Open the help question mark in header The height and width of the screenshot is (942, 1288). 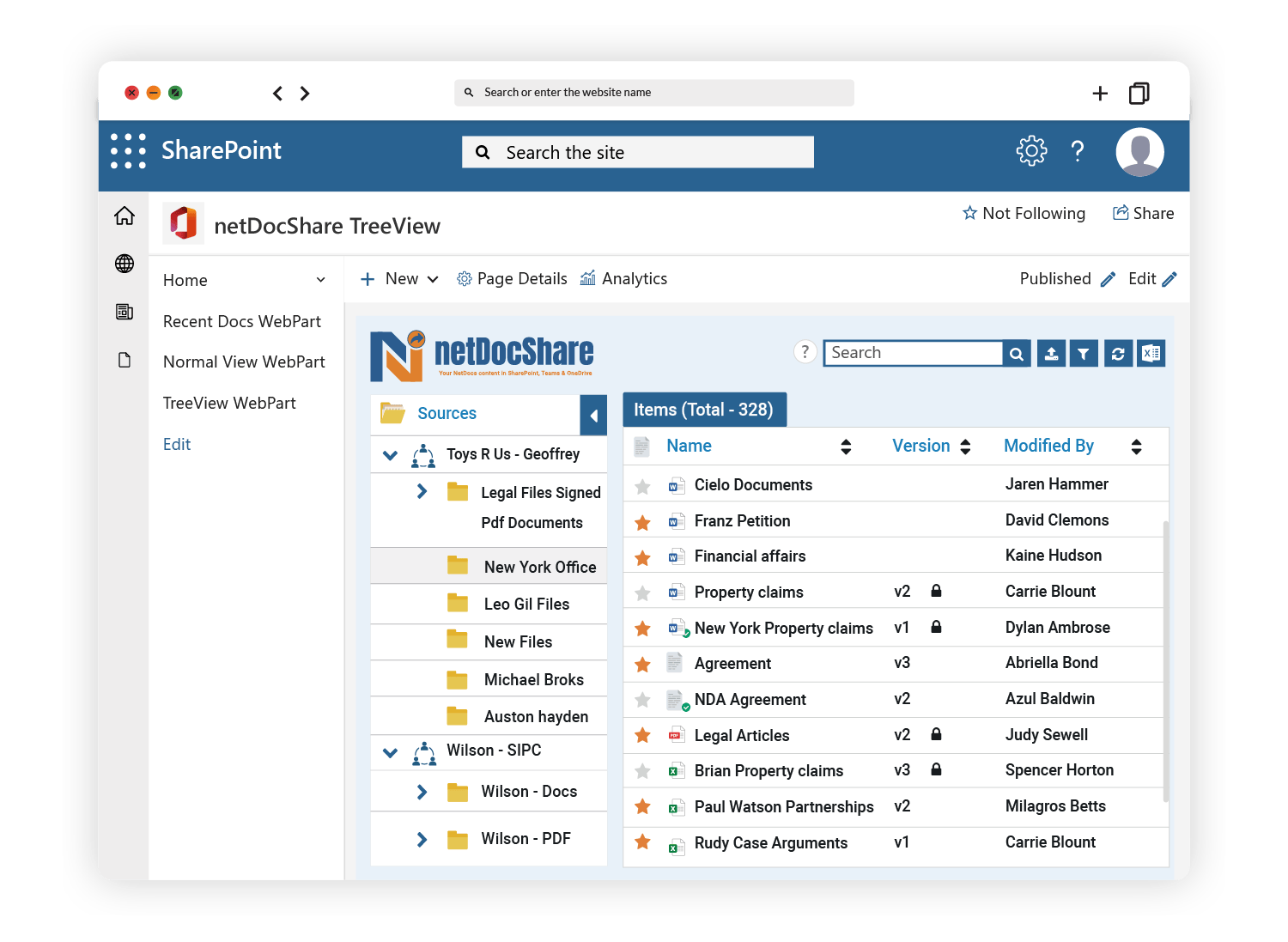pos(1078,151)
